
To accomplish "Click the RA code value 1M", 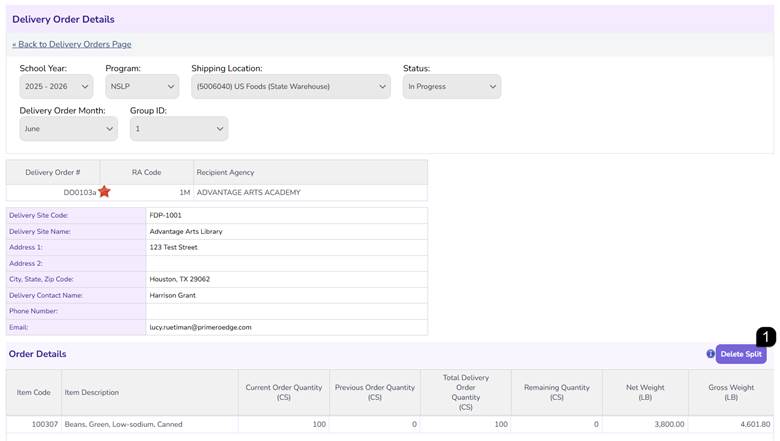I will coord(185,192).
